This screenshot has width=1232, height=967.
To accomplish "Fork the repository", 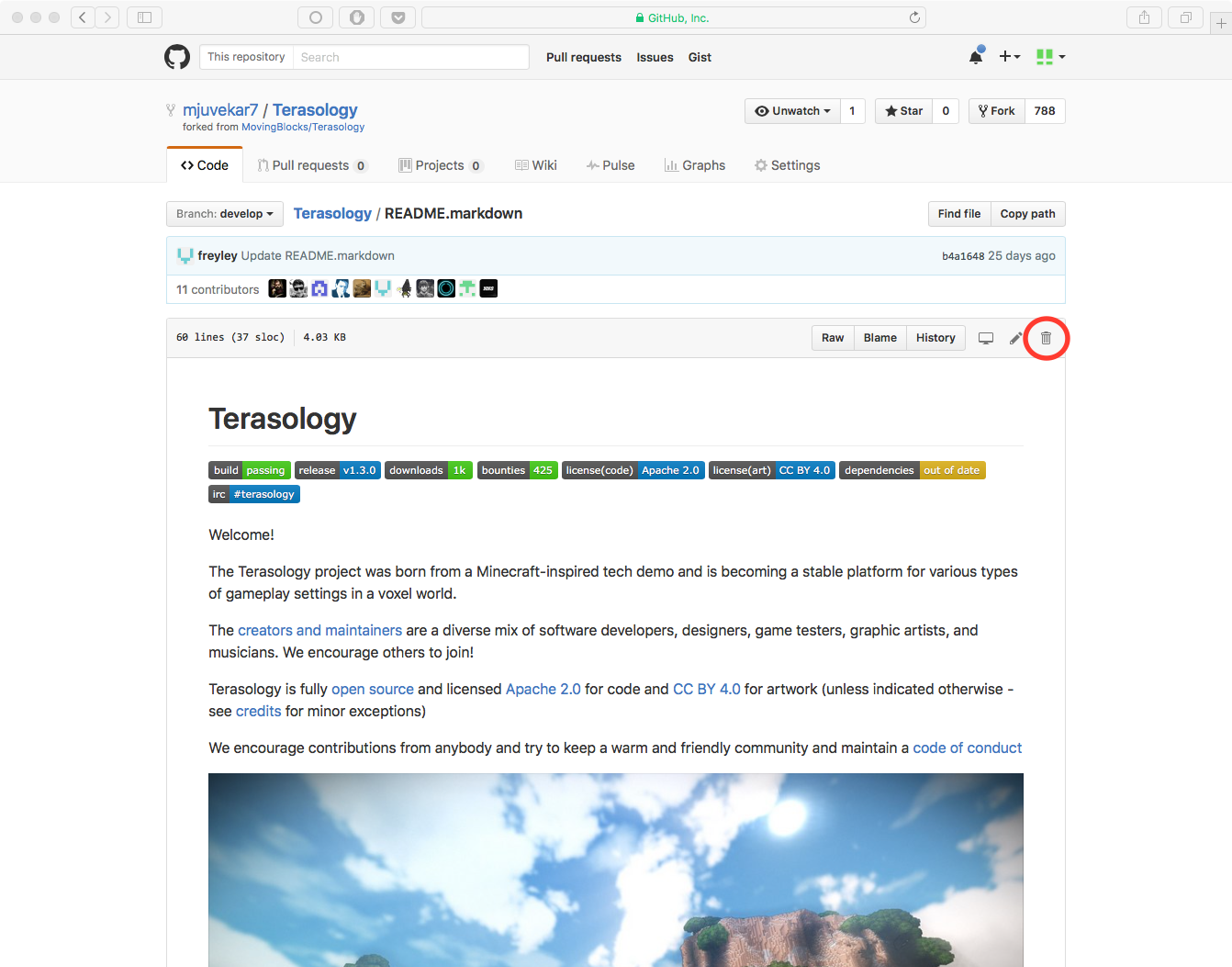I will (x=997, y=111).
